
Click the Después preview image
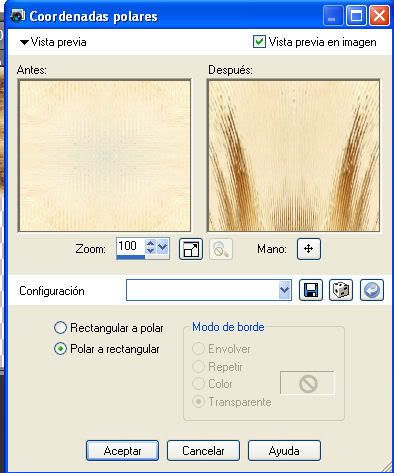(293, 155)
